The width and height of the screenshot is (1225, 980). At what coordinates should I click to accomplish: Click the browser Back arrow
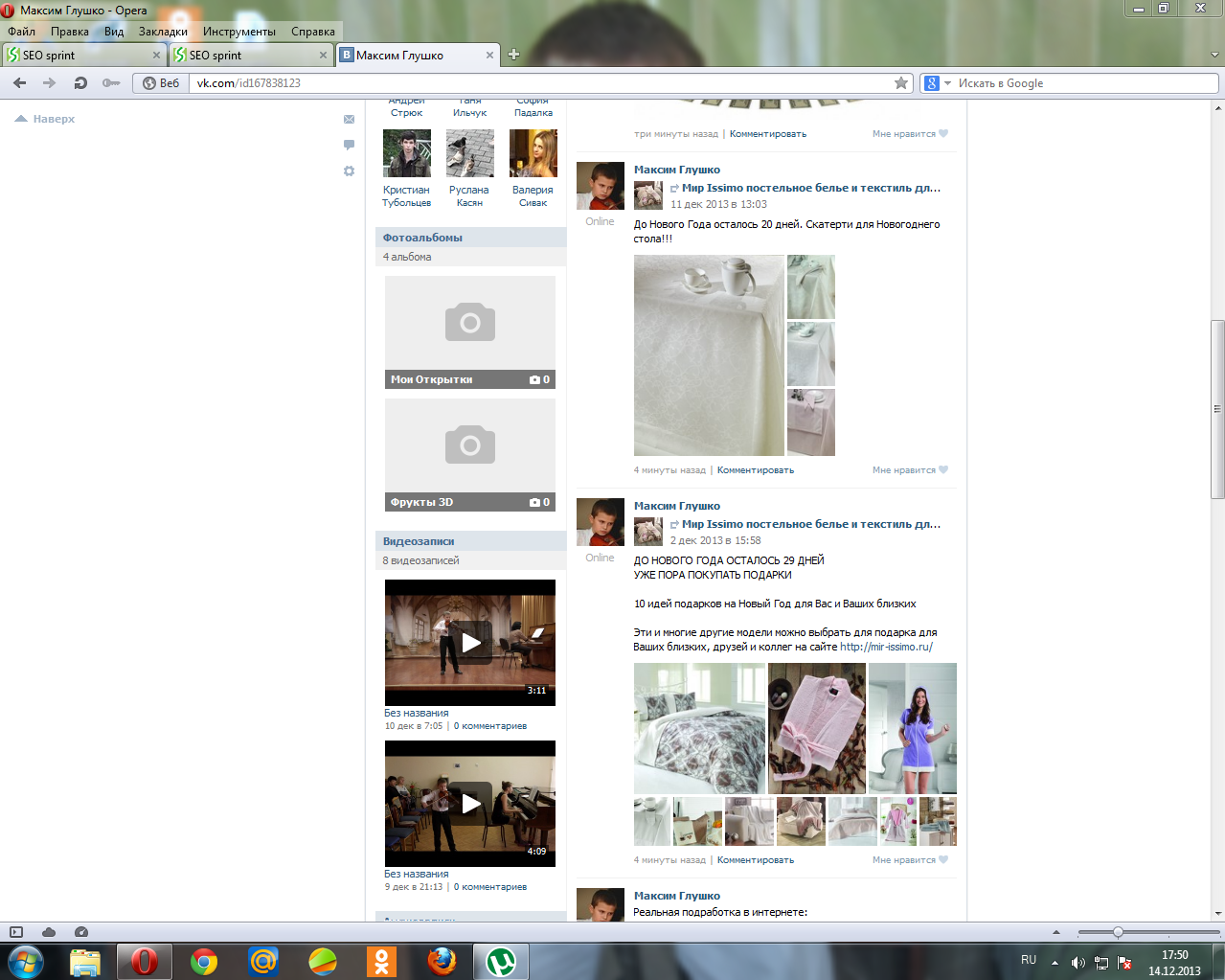(x=19, y=83)
